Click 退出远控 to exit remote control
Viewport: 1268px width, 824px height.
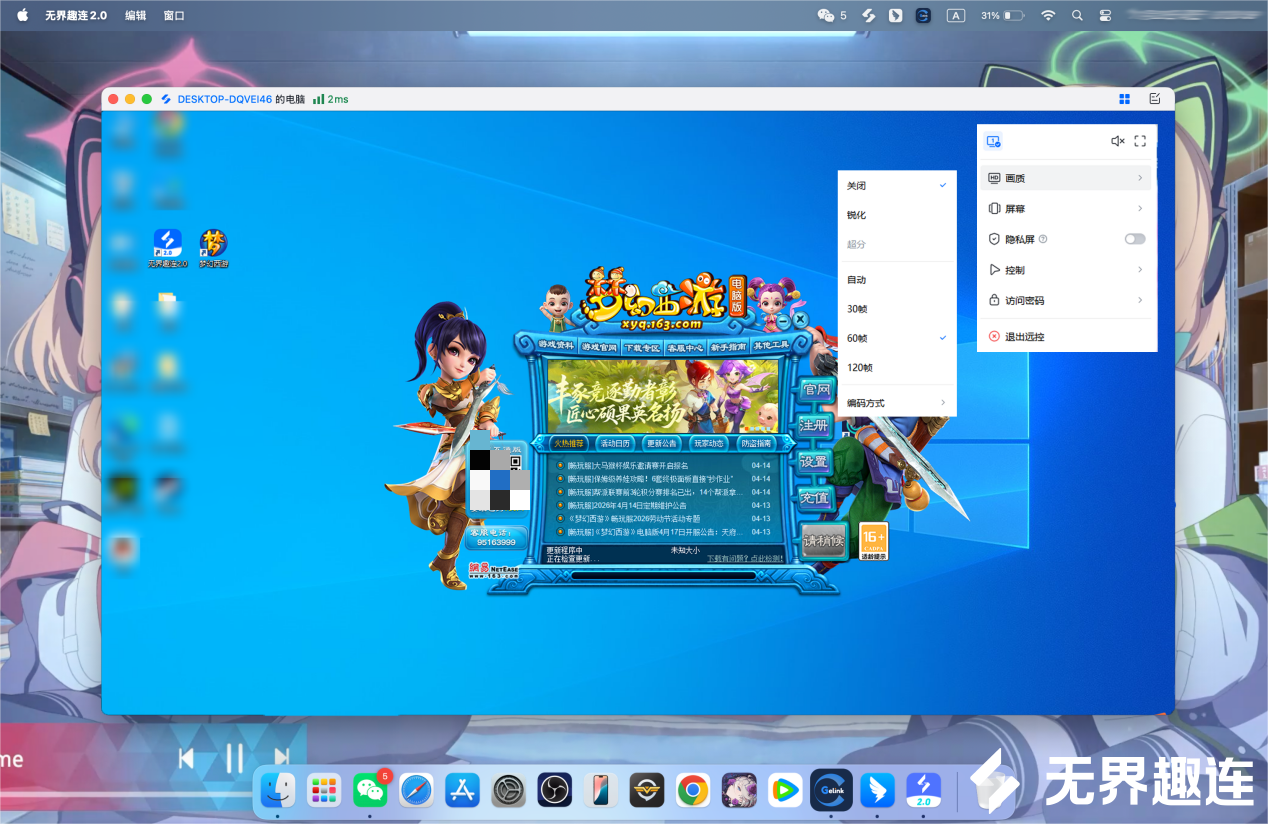1024,337
